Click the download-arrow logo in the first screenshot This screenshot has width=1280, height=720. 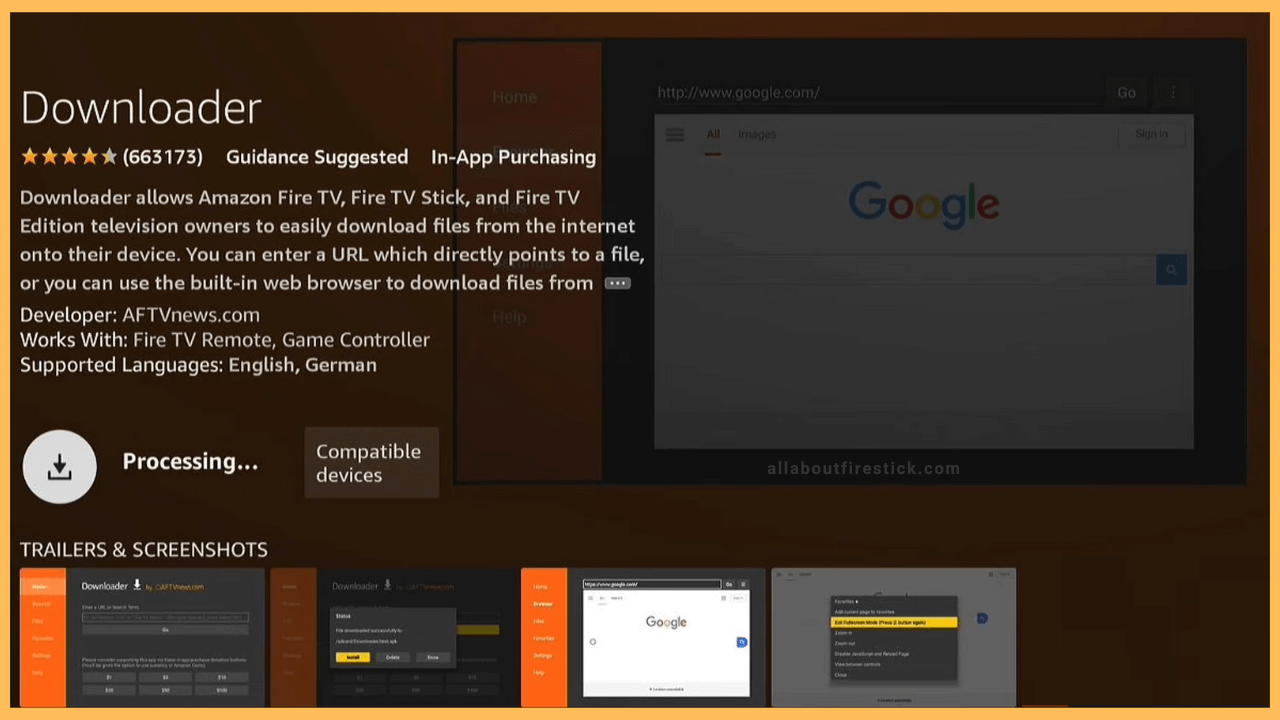[x=137, y=585]
